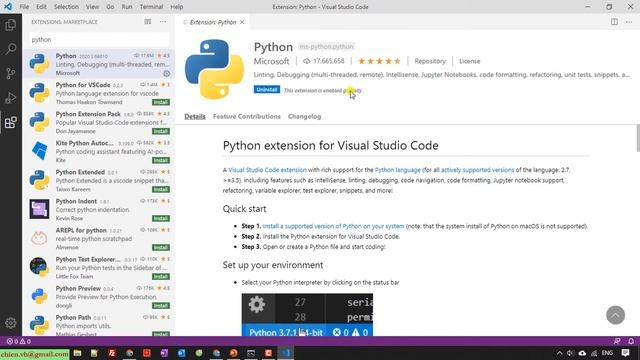The width and height of the screenshot is (640, 360).
Task: Open the View menu
Action: [x=92, y=7]
